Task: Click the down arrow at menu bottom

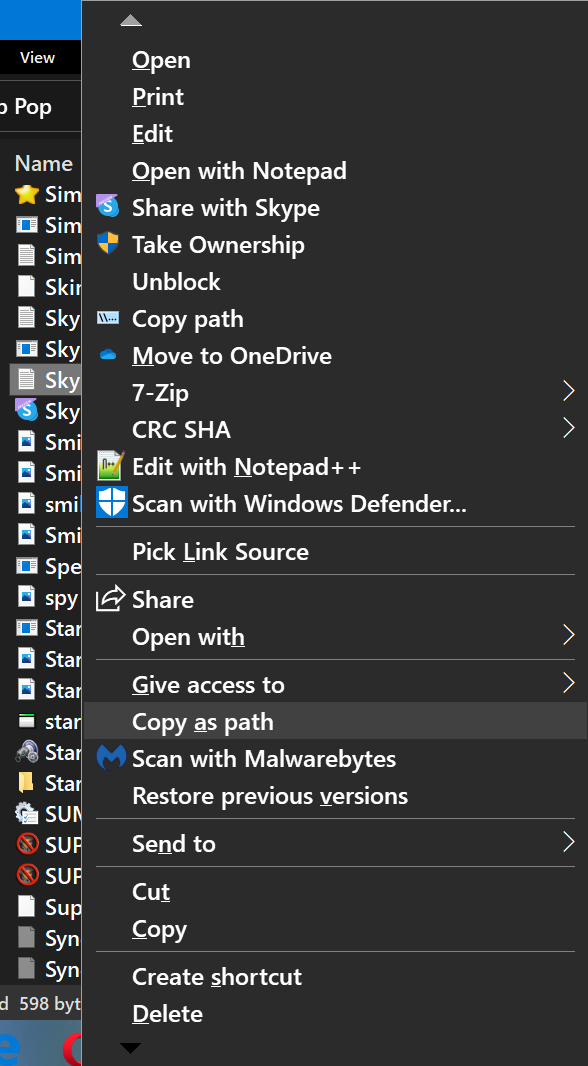Action: coord(131,1048)
